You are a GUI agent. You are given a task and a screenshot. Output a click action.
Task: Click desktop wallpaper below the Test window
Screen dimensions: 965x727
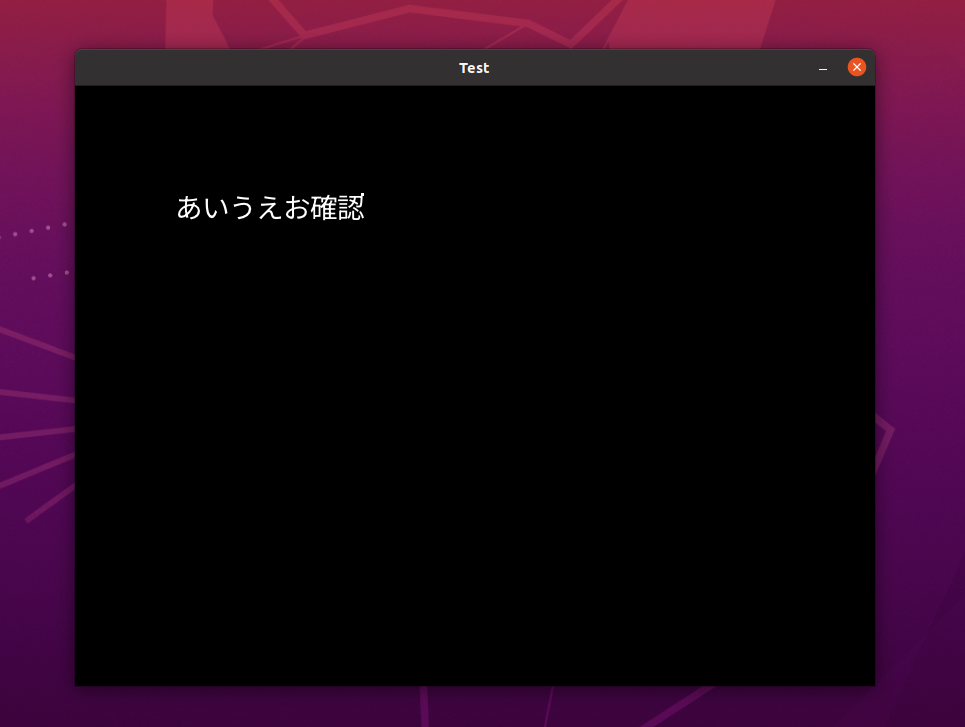475,708
